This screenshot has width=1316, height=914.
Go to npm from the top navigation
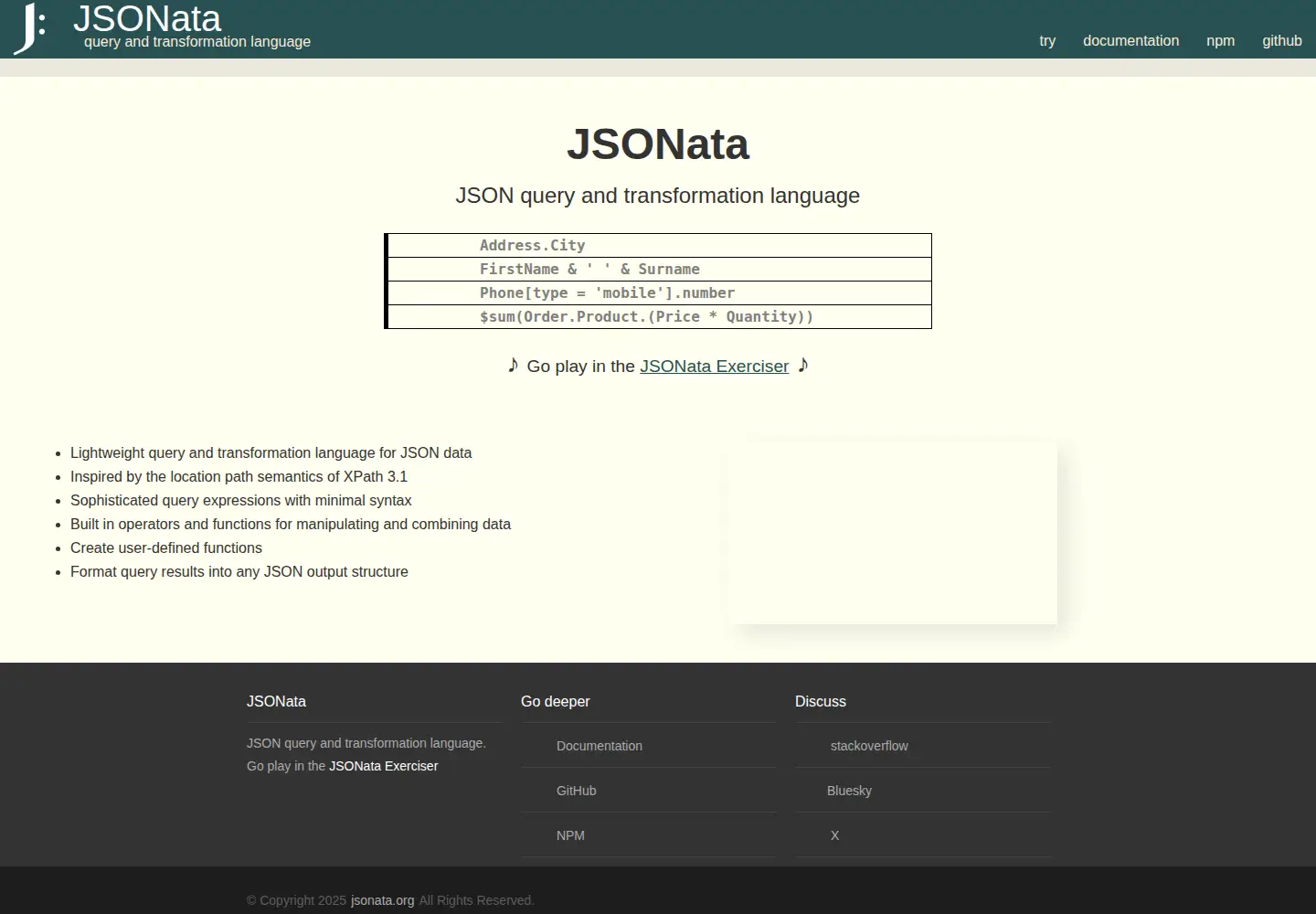[1220, 41]
